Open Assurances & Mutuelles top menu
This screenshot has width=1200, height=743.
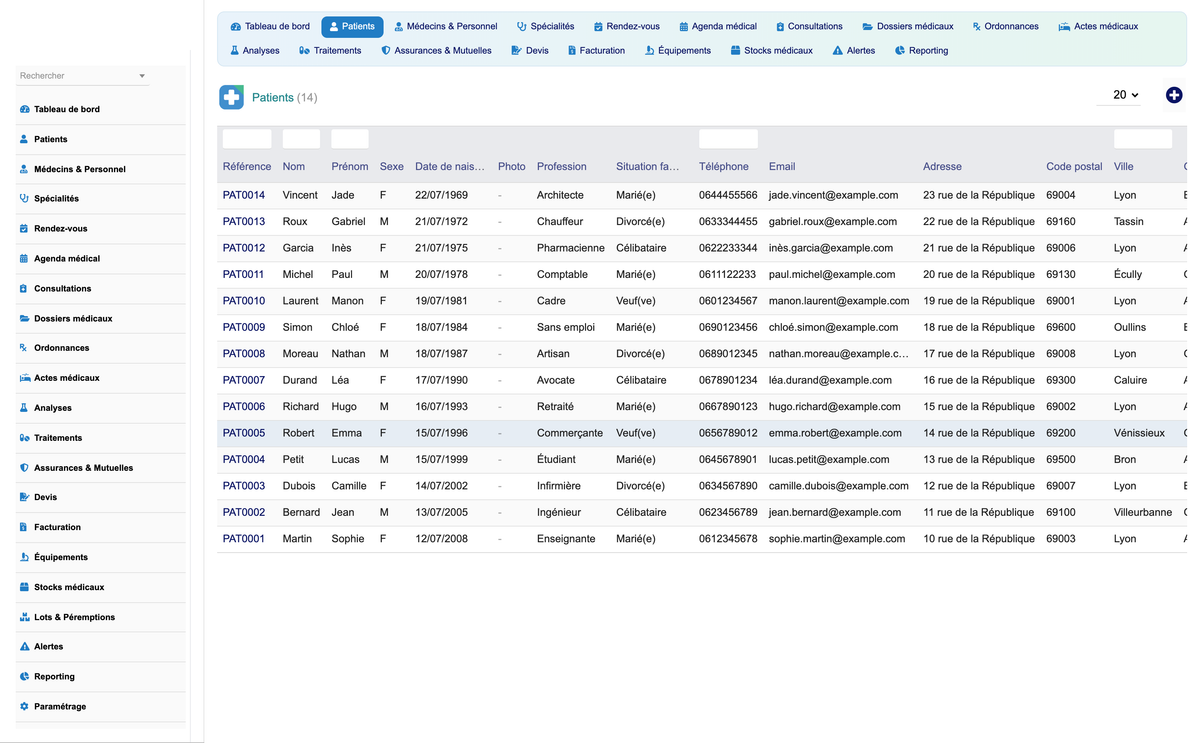[x=436, y=50]
